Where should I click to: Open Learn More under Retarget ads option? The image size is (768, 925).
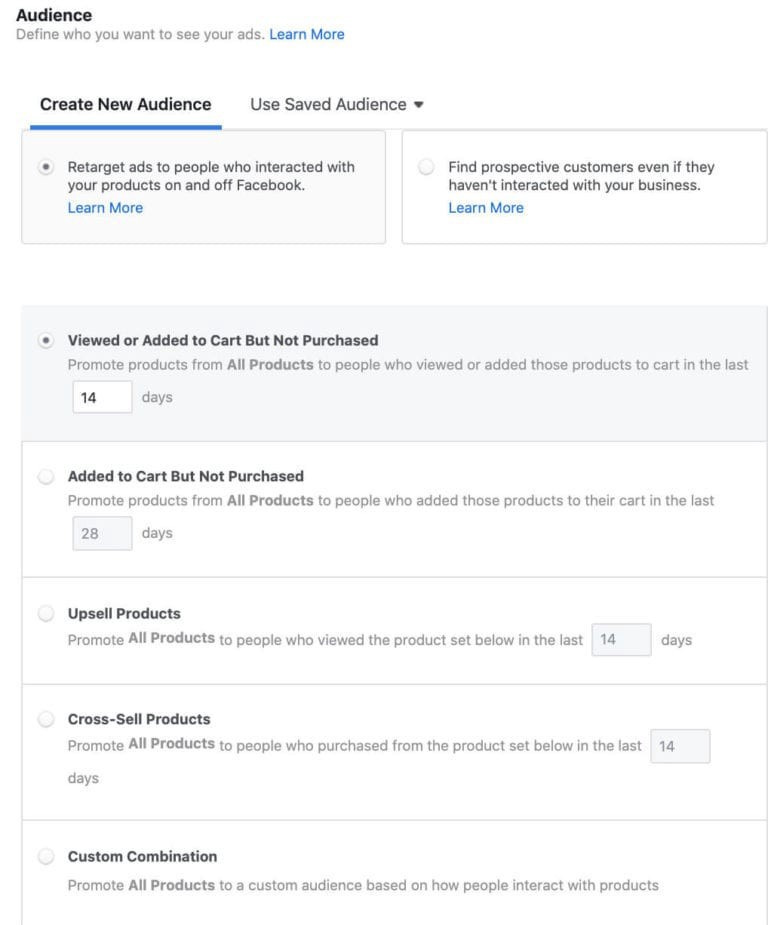pyautogui.click(x=106, y=208)
